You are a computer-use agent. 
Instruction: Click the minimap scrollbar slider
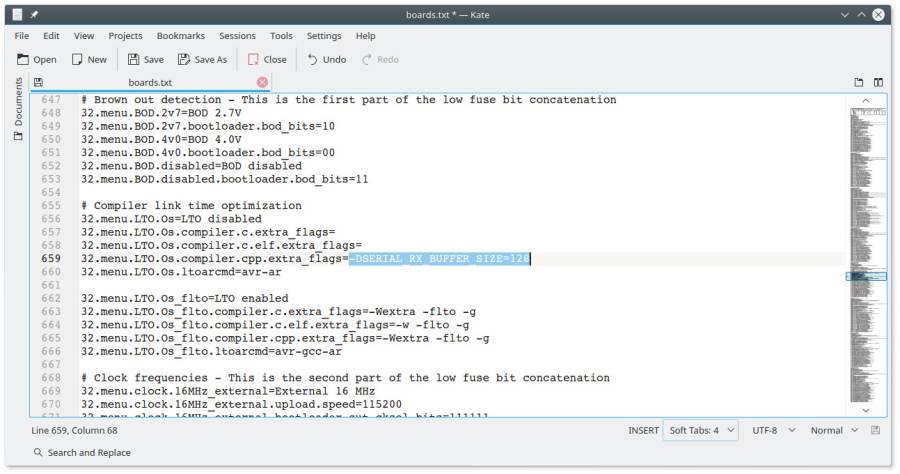click(x=866, y=277)
